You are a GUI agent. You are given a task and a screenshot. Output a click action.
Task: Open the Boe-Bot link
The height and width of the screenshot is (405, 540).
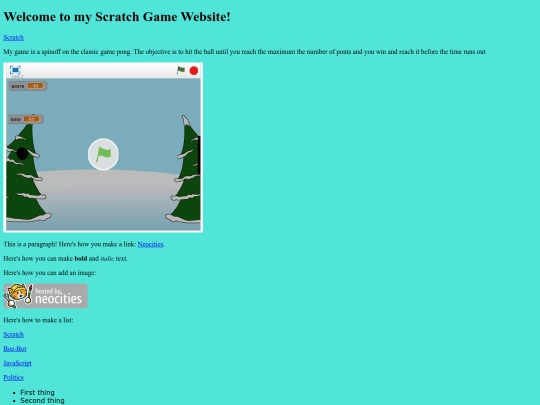(15, 349)
